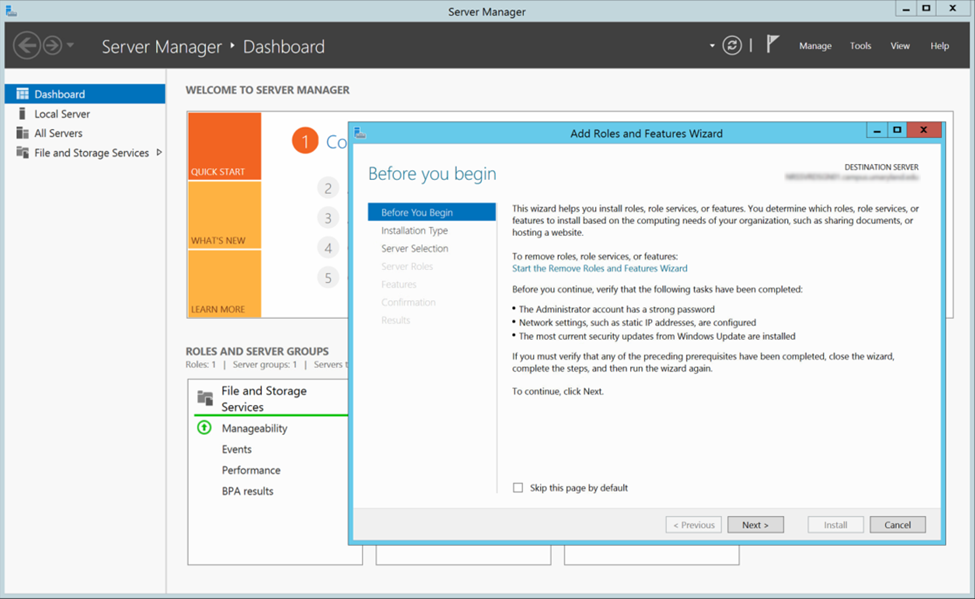Click the Next button in wizard

755,525
